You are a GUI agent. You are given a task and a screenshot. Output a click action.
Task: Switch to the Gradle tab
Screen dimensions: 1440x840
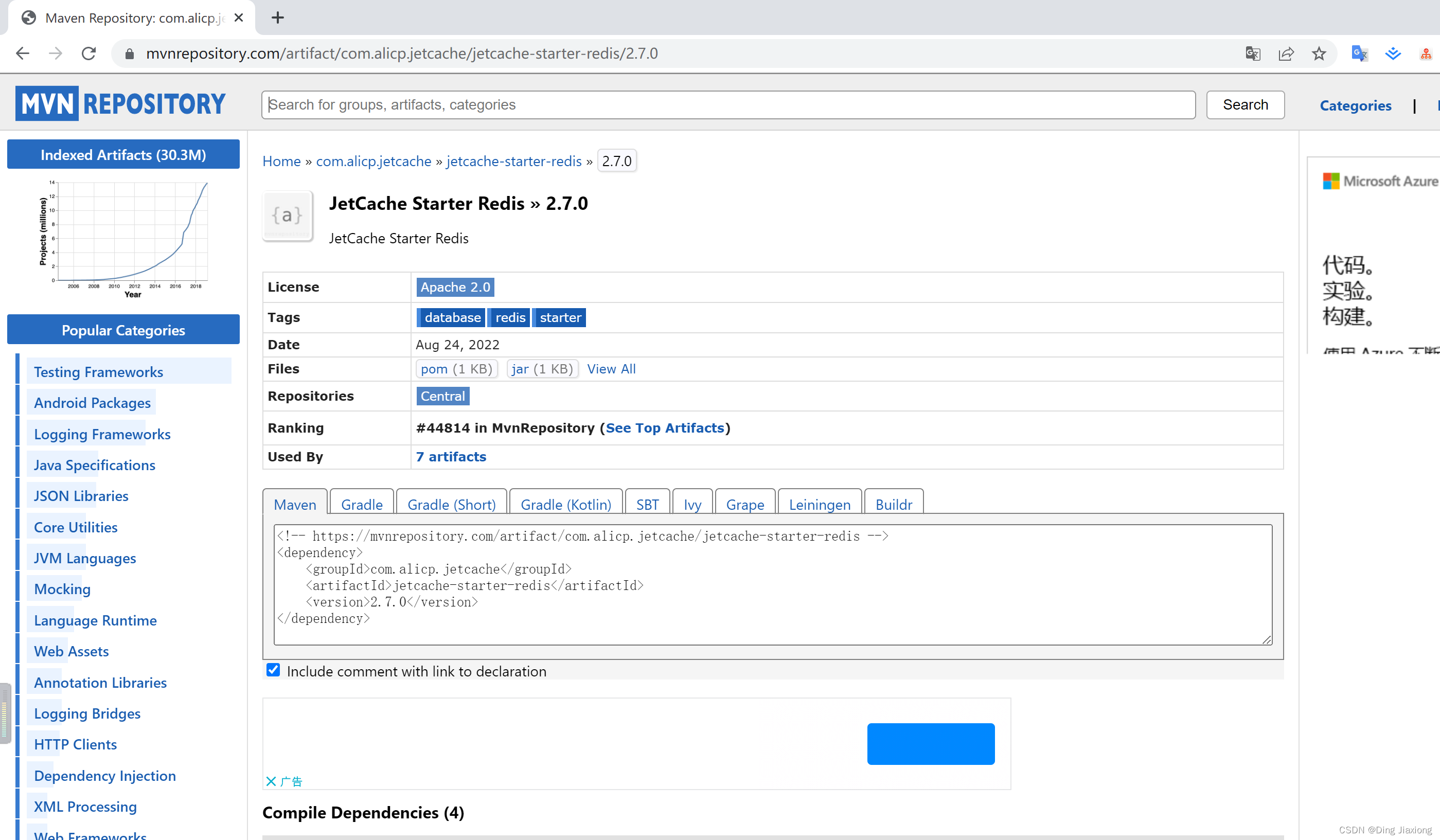click(x=361, y=504)
